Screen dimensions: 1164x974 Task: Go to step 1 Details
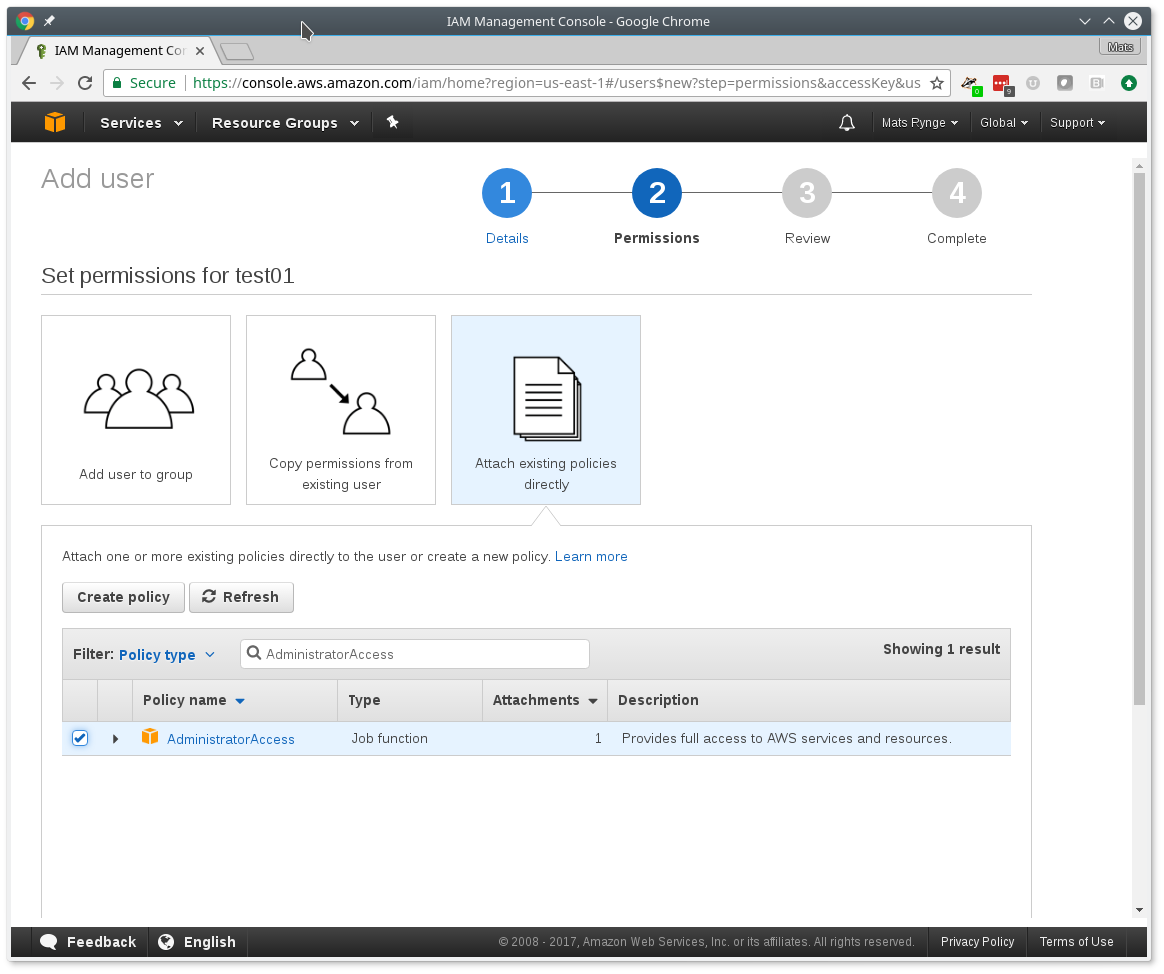[x=507, y=193]
